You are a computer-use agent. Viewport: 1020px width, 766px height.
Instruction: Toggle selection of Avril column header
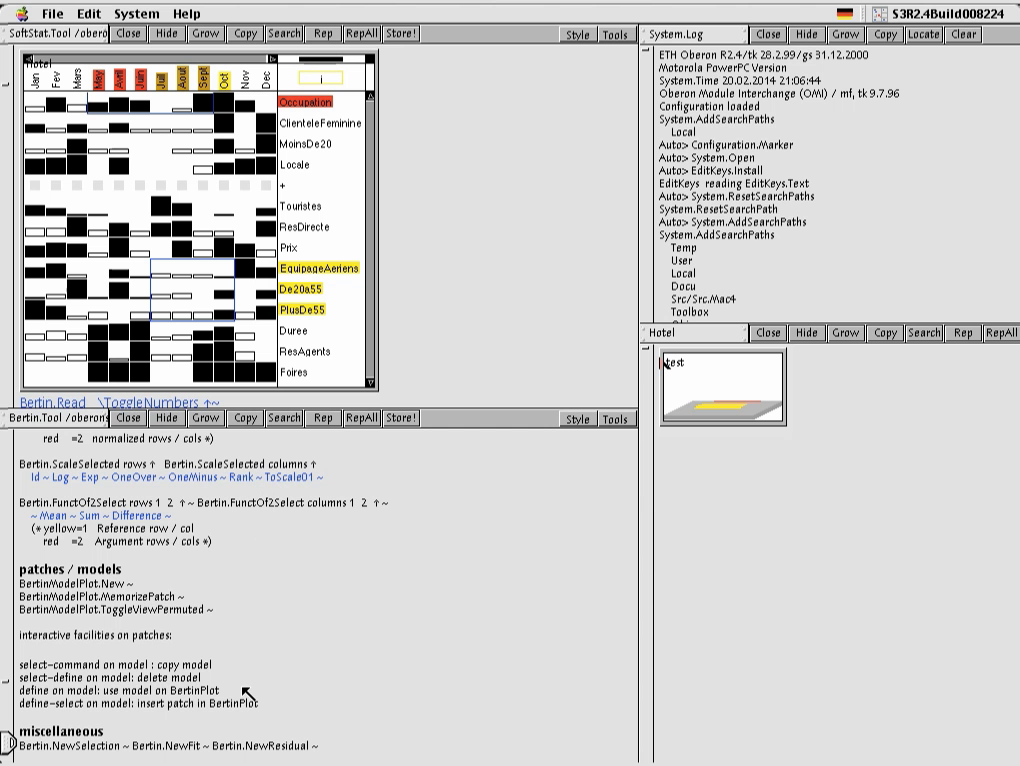120,79
